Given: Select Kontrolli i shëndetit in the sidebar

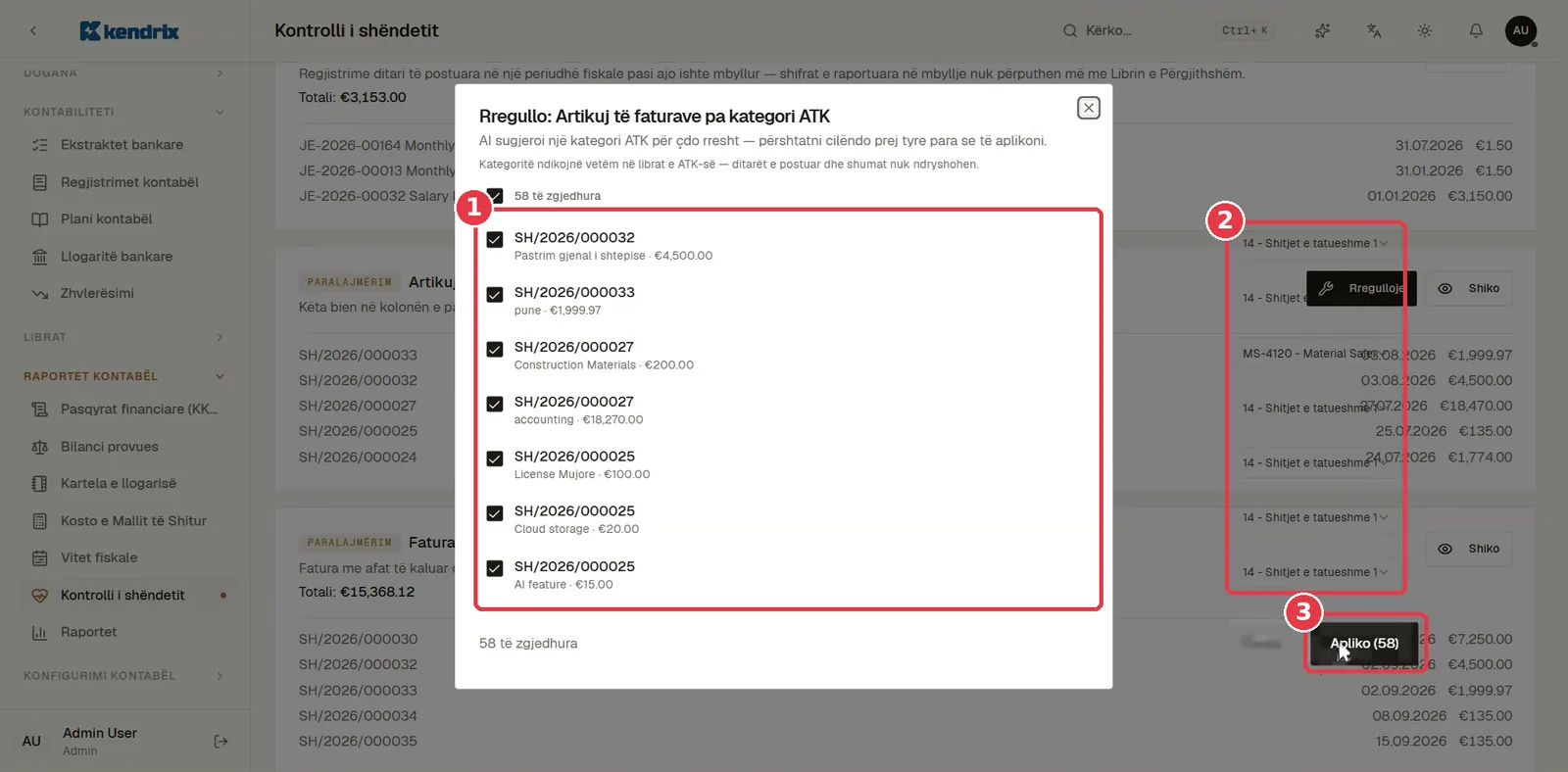Looking at the screenshot, I should point(127,596).
